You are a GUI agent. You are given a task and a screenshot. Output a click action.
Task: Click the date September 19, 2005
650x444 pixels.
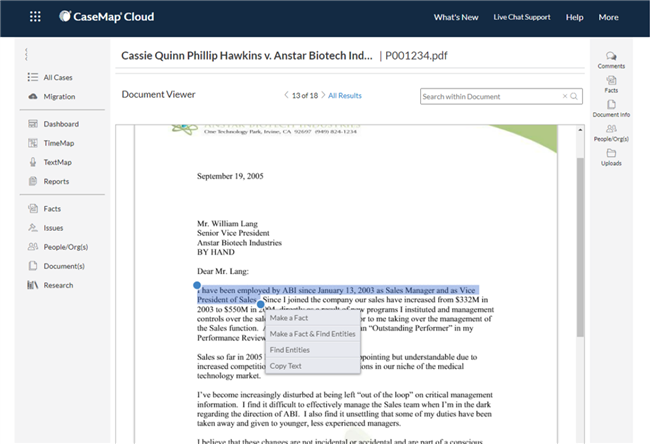click(230, 176)
